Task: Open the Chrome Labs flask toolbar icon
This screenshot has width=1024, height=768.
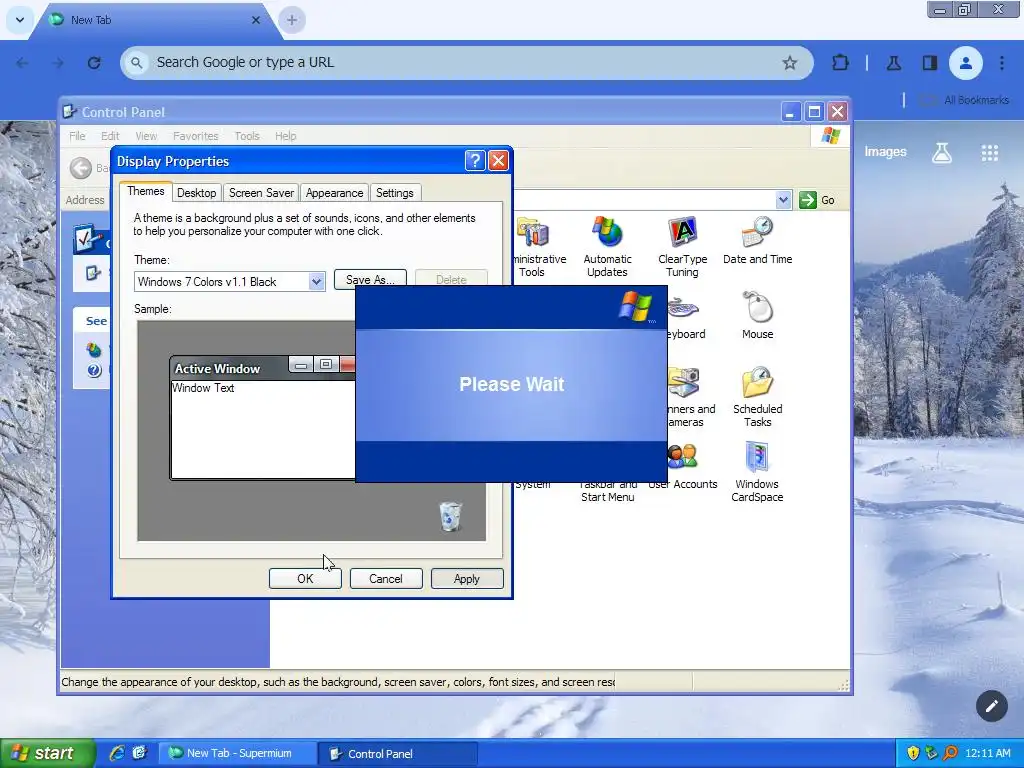Action: 893,63
